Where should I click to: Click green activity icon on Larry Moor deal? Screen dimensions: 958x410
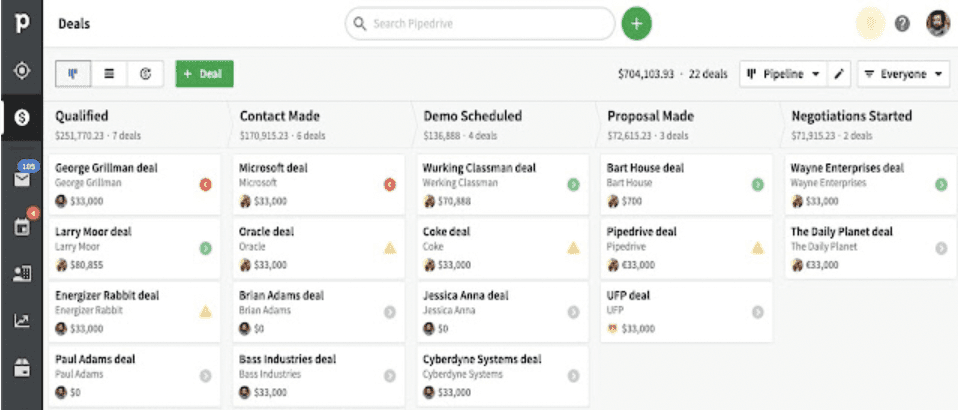205,248
